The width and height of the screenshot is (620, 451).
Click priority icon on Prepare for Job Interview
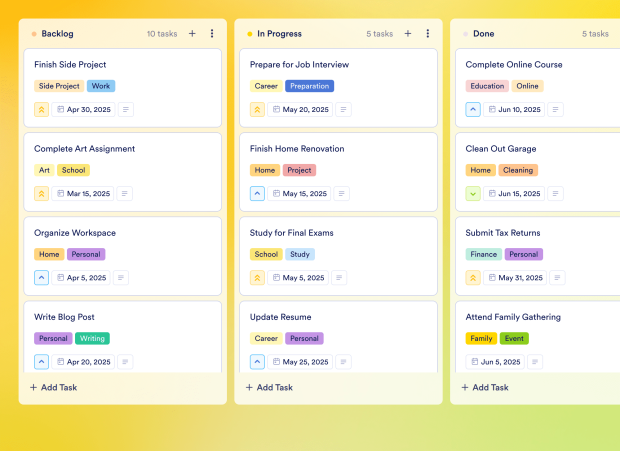pyautogui.click(x=257, y=109)
